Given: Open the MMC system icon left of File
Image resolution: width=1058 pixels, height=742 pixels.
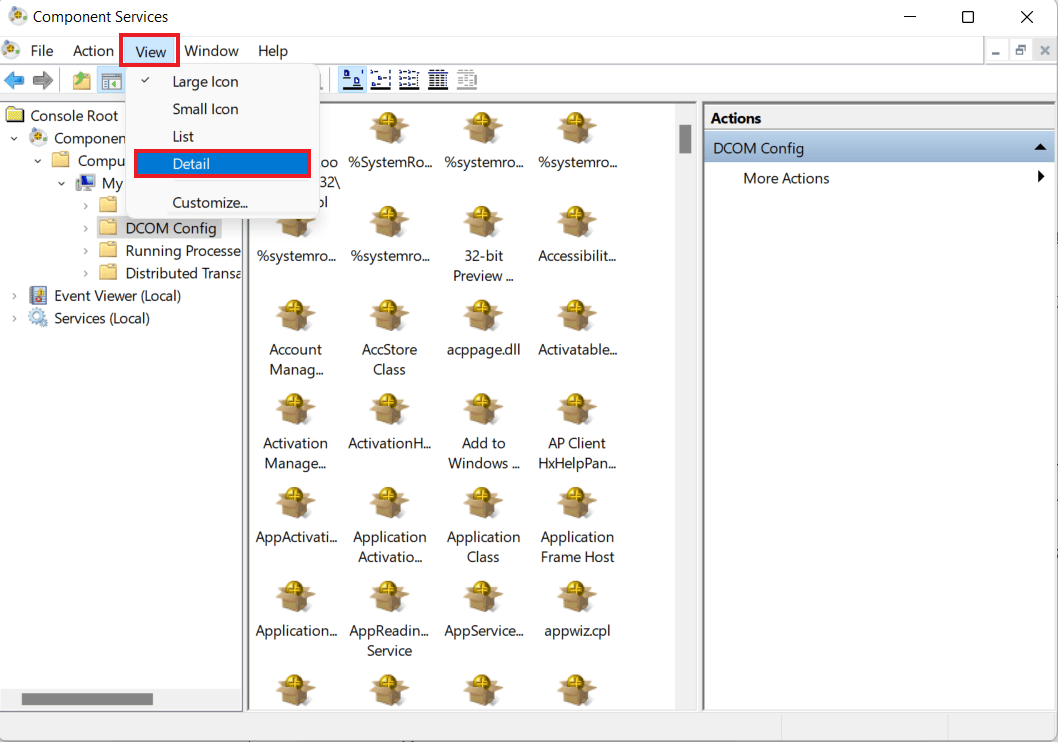Looking at the screenshot, I should 11,51.
